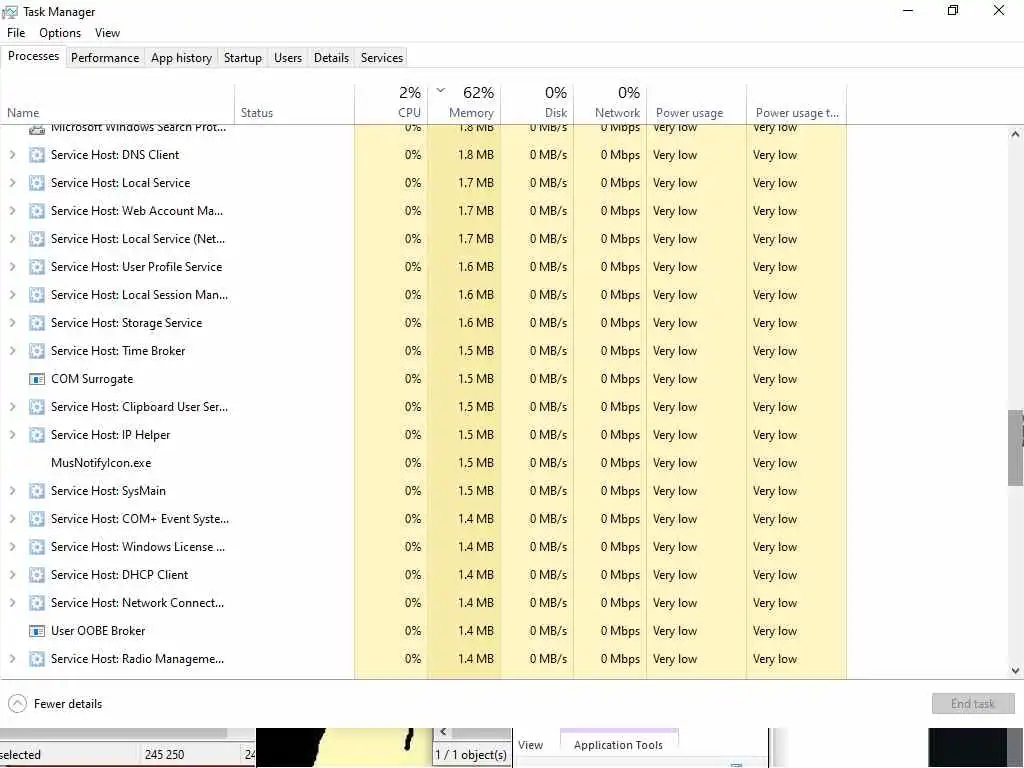
Task: Click the Service Host: Local Session Man... gear icon
Action: coord(37,295)
